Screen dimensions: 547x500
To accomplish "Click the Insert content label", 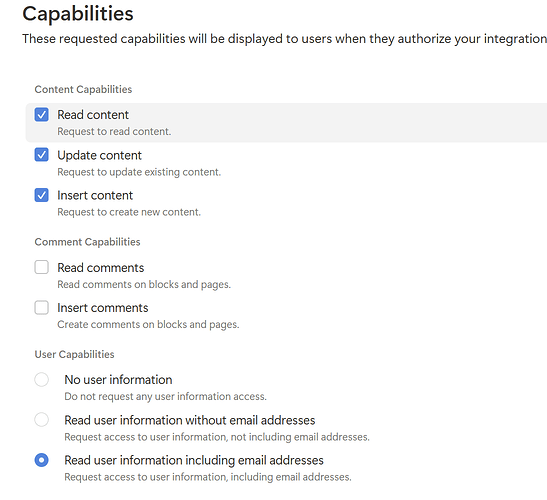I will click(x=95, y=195).
